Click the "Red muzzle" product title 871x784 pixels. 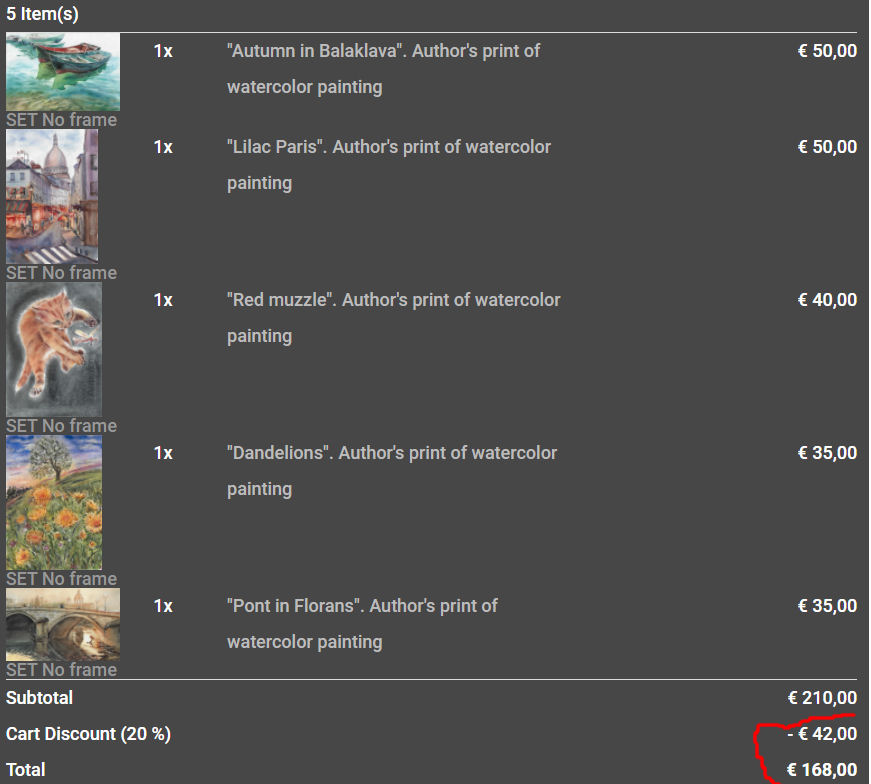[x=393, y=300]
